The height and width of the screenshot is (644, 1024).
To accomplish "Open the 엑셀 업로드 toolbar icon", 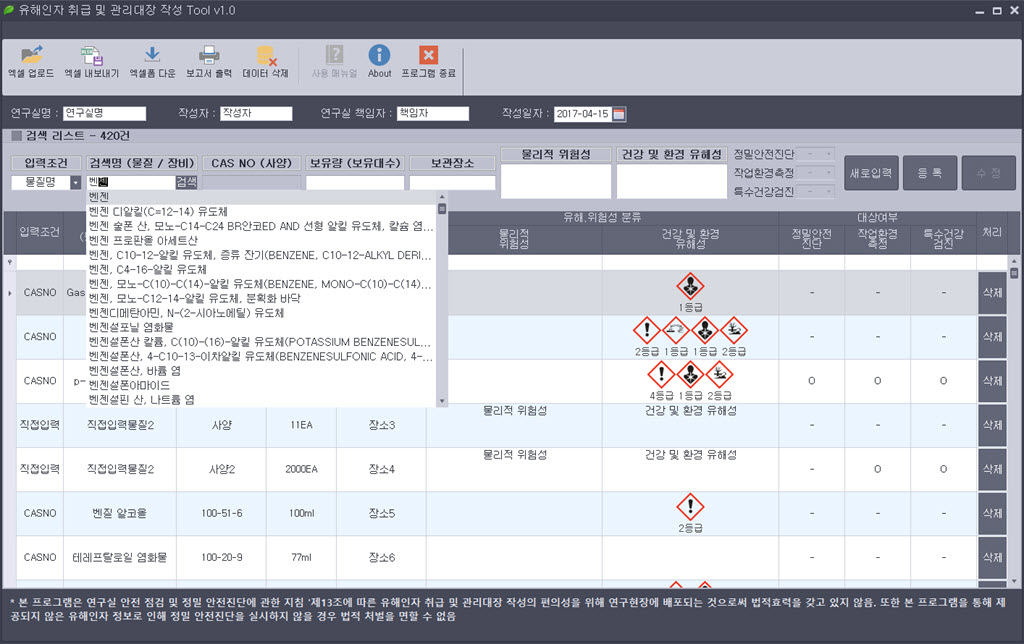I will pos(31,62).
